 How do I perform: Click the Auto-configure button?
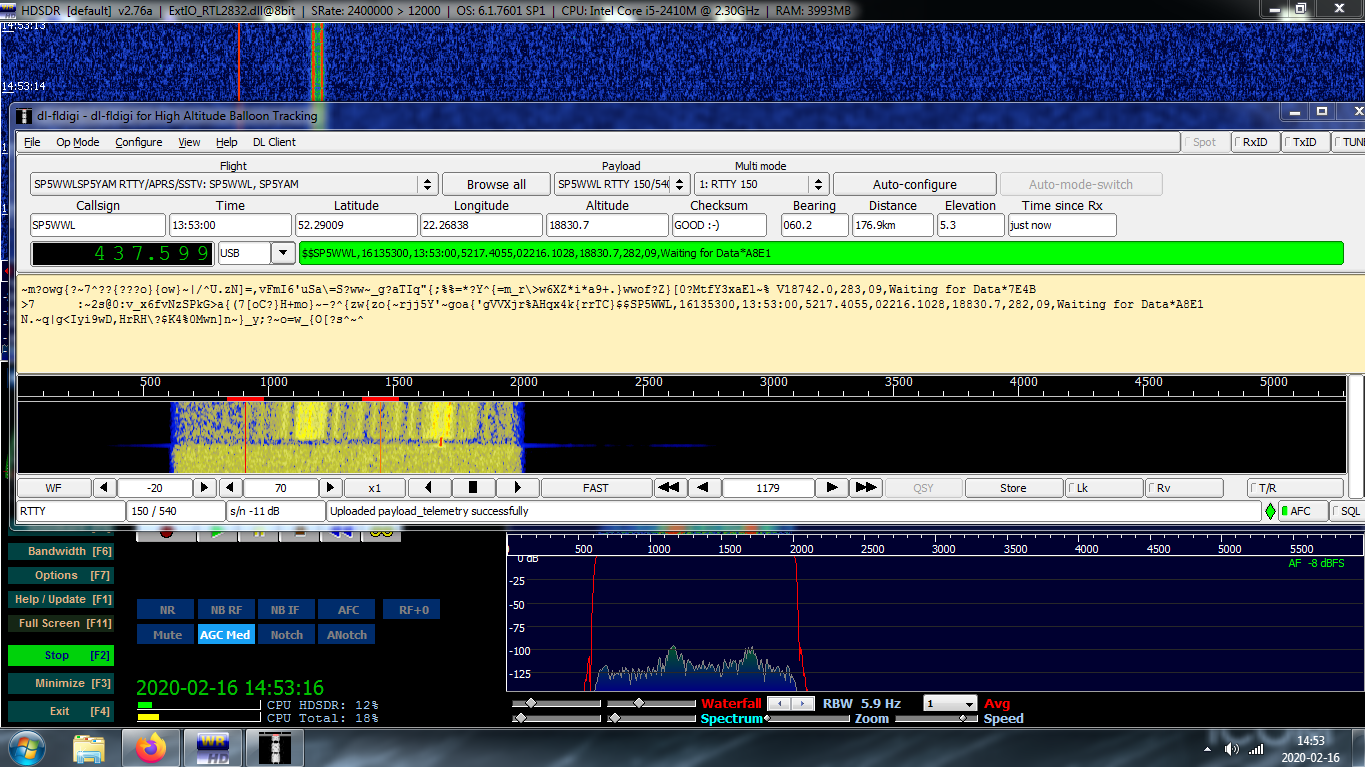(x=915, y=184)
